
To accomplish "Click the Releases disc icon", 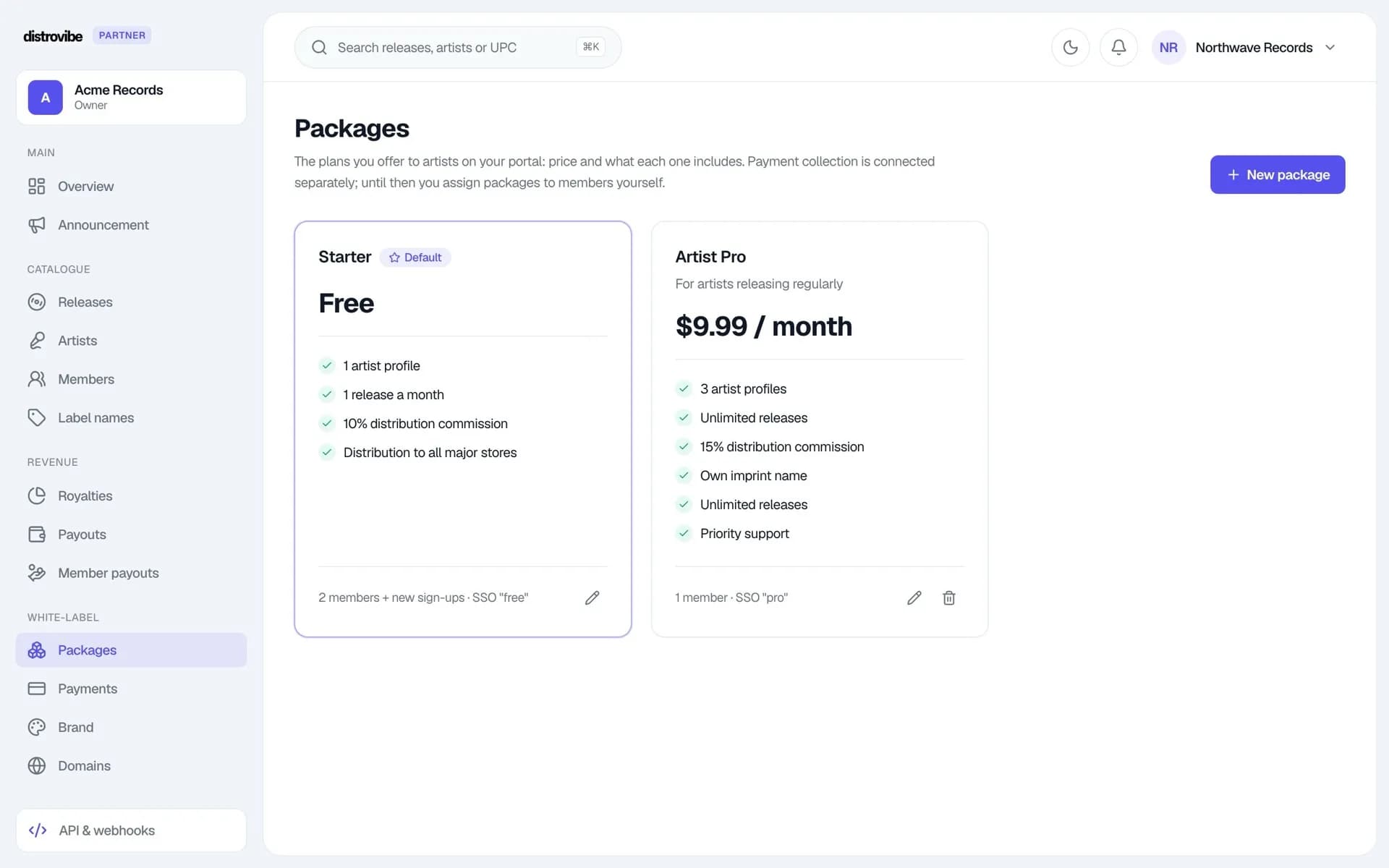I will pos(37,302).
